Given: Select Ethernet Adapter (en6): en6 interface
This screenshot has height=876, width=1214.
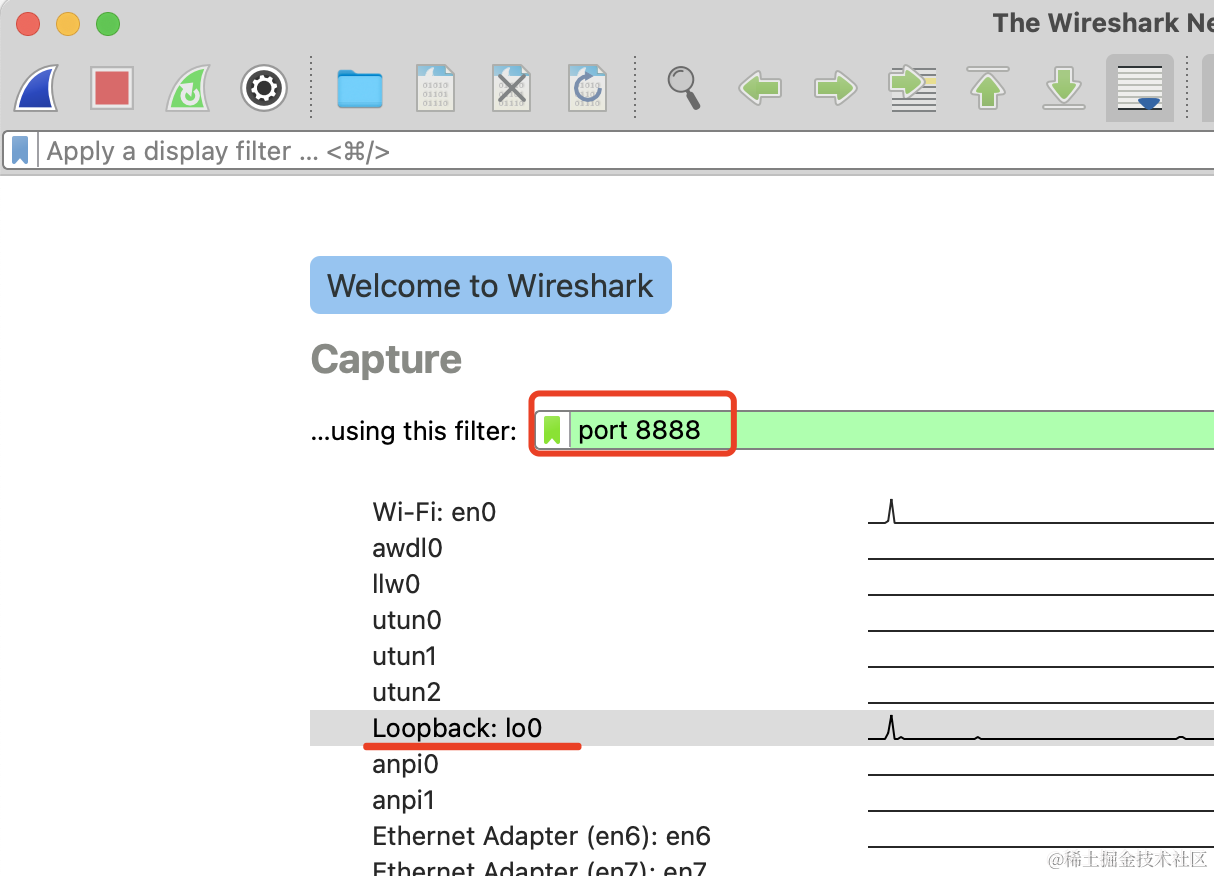Looking at the screenshot, I should pos(541,836).
